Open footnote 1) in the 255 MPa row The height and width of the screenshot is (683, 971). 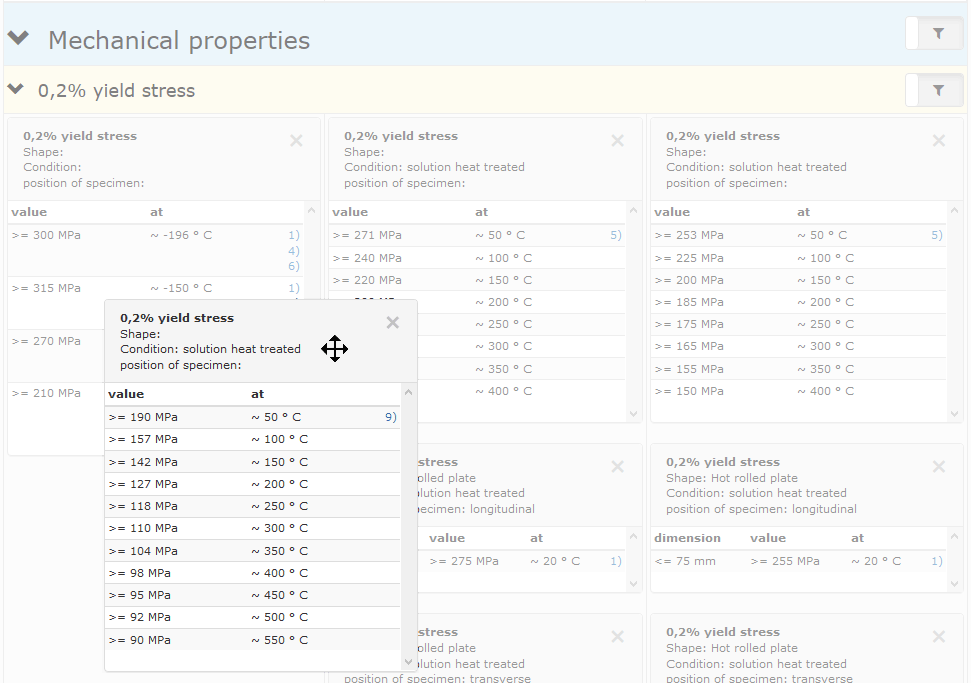[x=937, y=561]
